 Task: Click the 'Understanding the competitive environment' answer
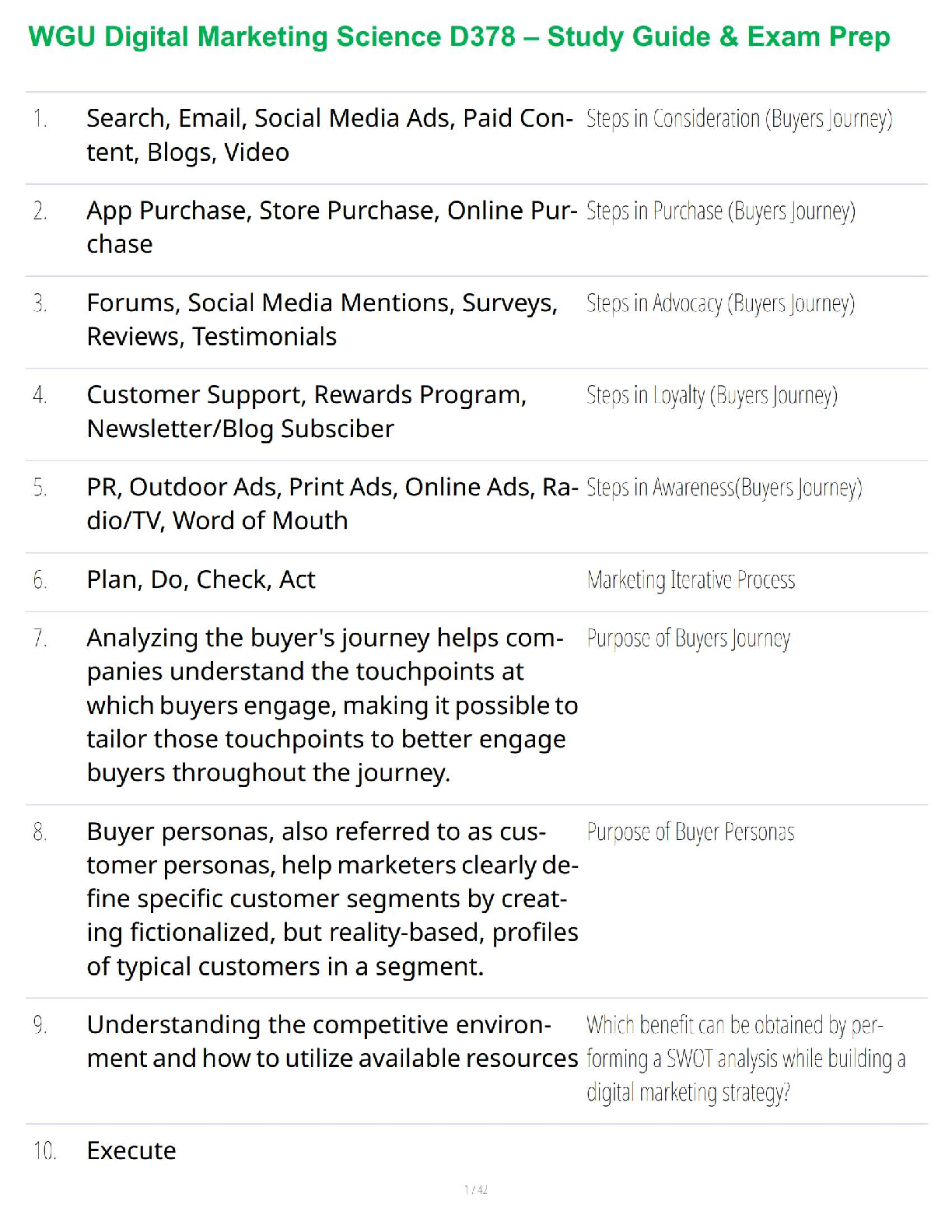pyautogui.click(x=331, y=1041)
